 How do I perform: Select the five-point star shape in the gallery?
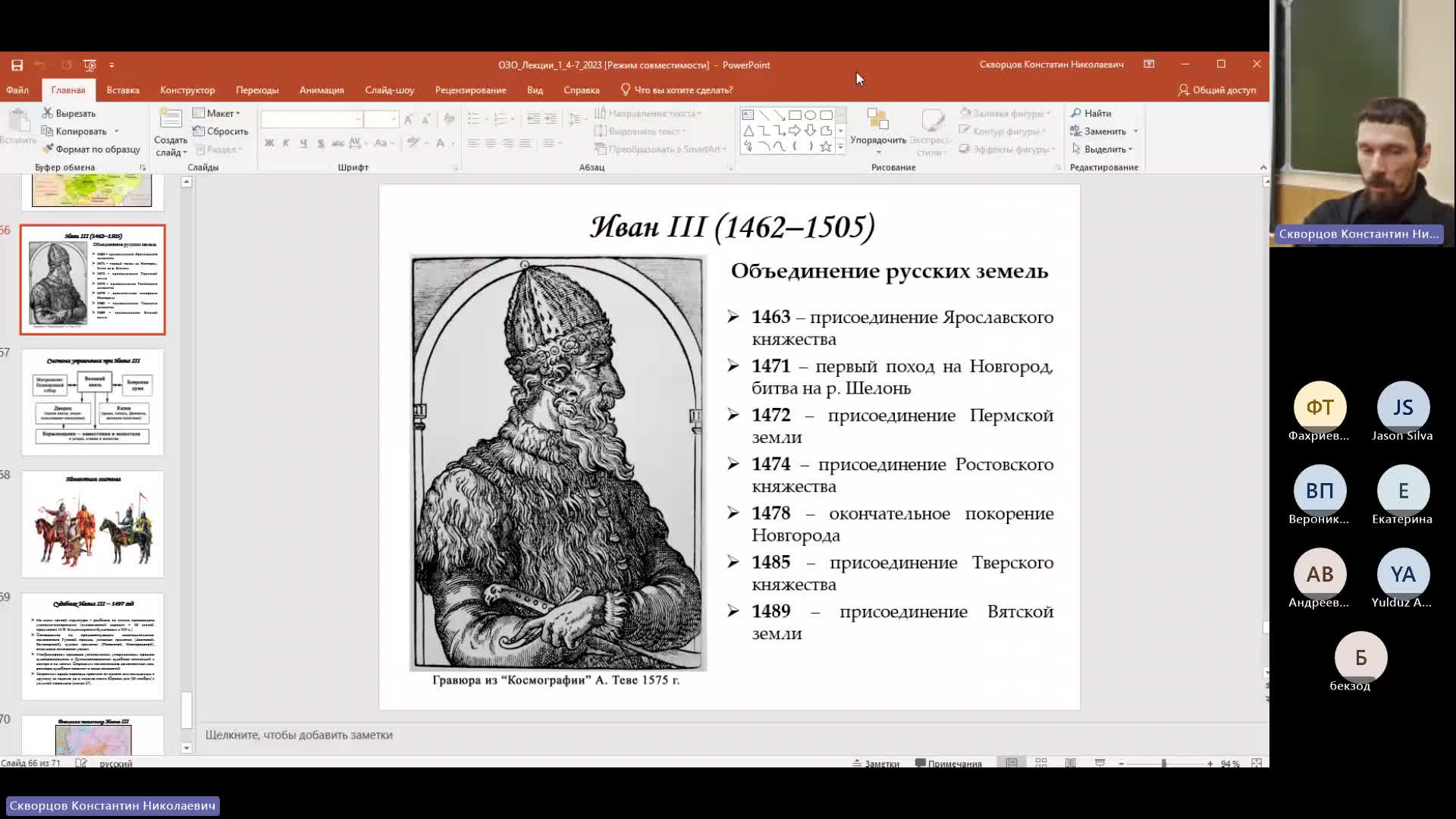(x=826, y=146)
